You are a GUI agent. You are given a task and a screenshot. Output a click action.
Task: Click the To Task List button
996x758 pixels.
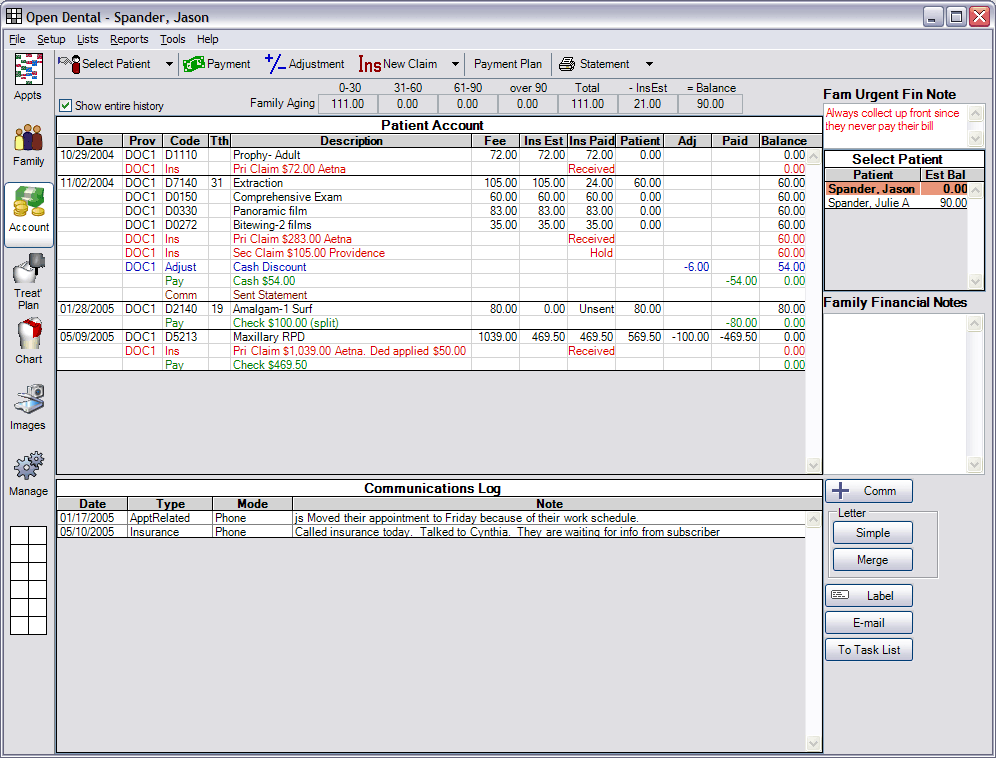click(868, 649)
